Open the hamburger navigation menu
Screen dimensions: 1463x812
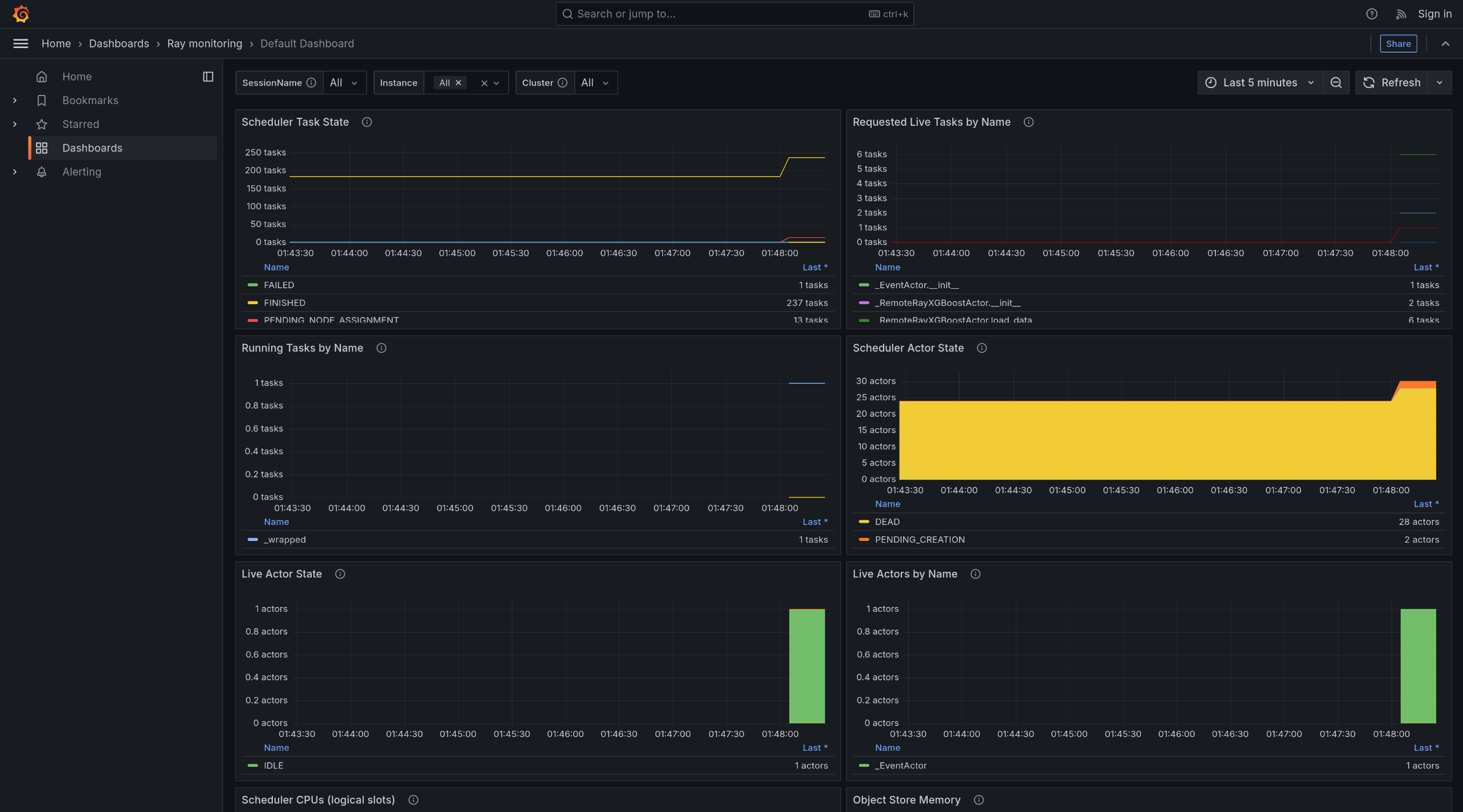click(21, 43)
